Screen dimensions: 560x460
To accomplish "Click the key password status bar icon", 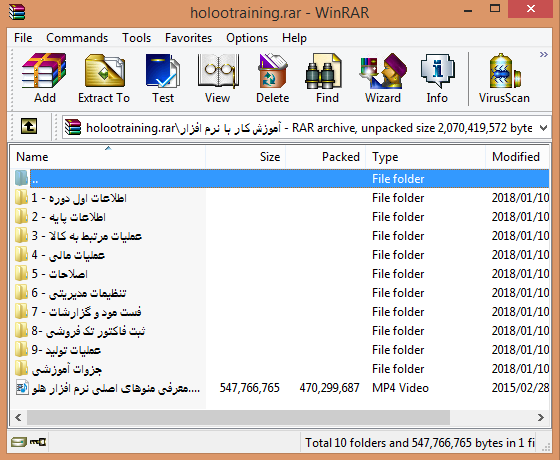I will [38, 442].
